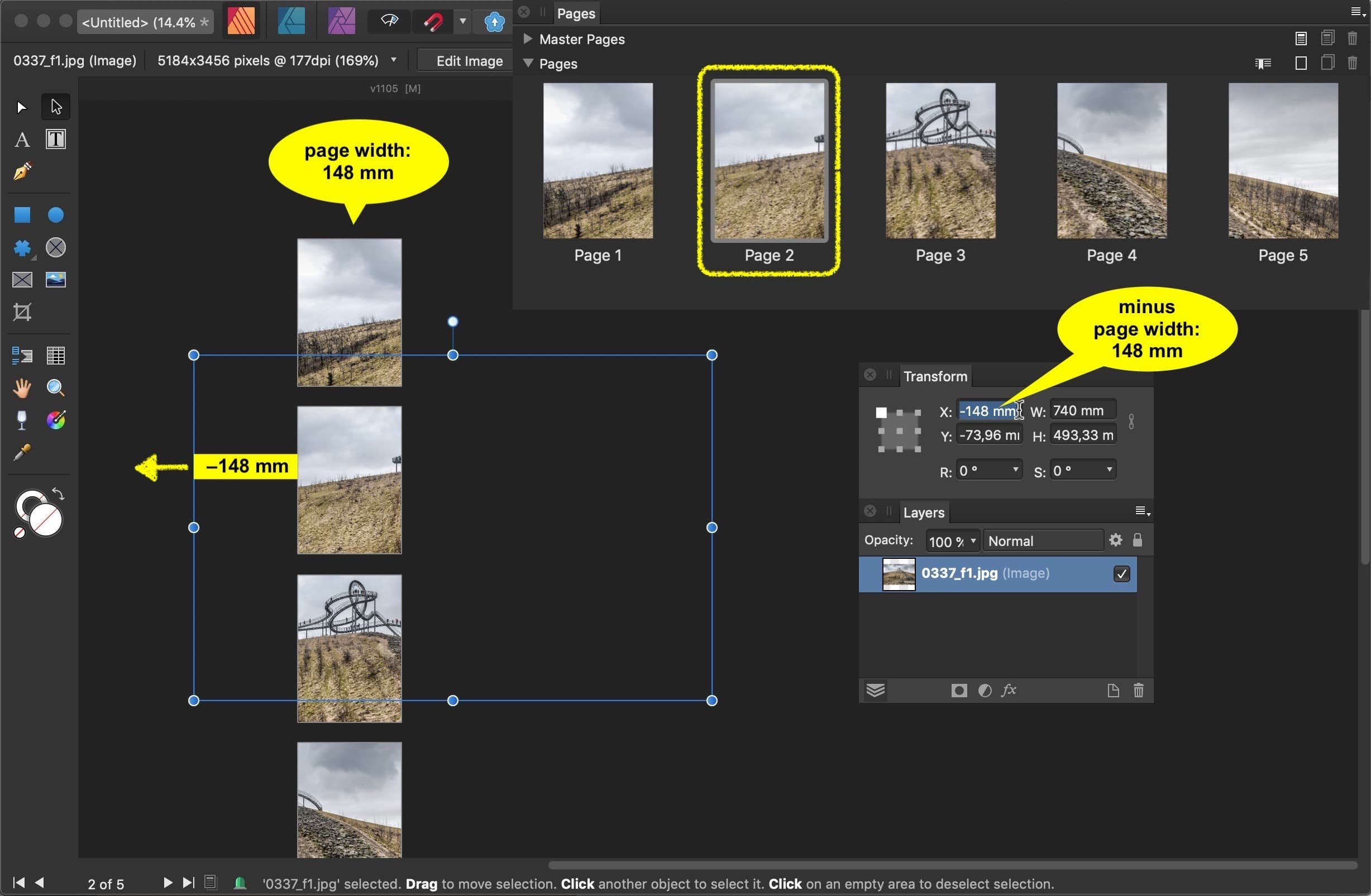This screenshot has width=1371, height=896.
Task: Open snapping options dropdown arrow
Action: tap(462, 22)
